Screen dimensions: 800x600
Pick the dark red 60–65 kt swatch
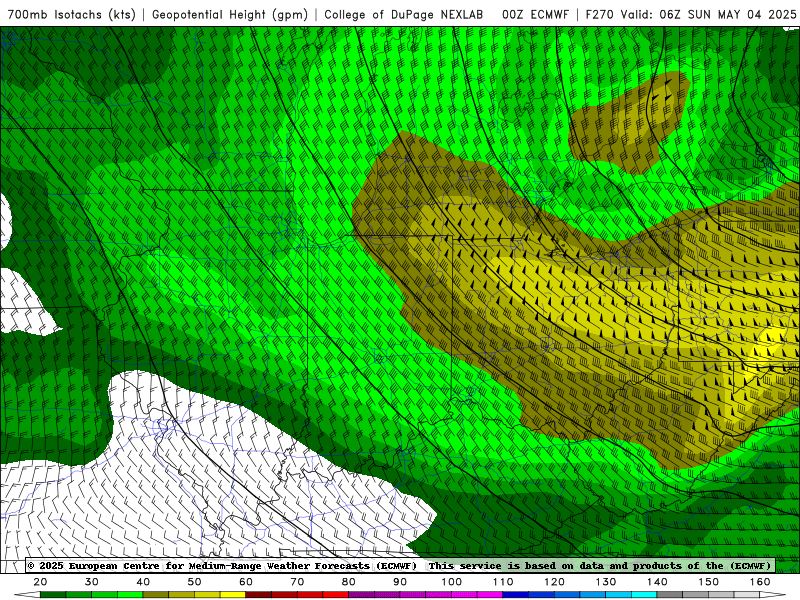259,595
